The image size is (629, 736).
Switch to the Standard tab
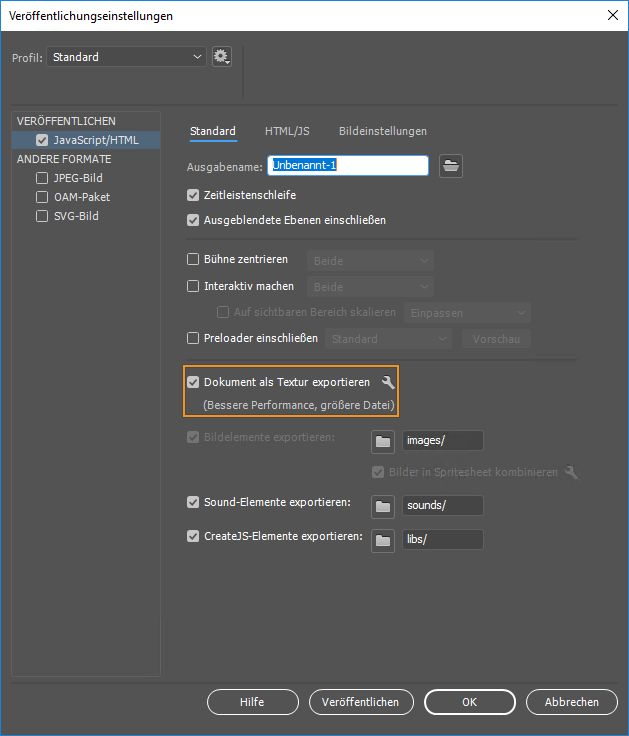pos(213,131)
